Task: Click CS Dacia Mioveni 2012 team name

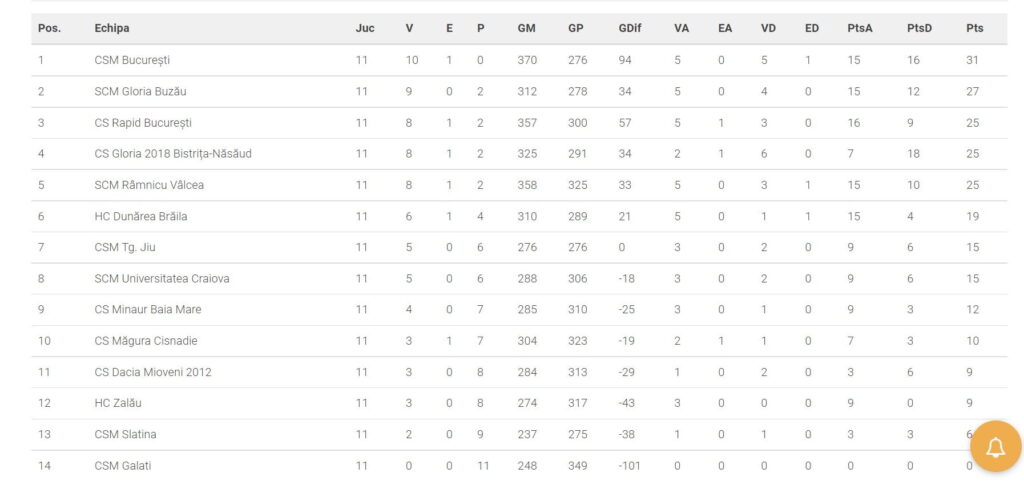Action: 153,372
